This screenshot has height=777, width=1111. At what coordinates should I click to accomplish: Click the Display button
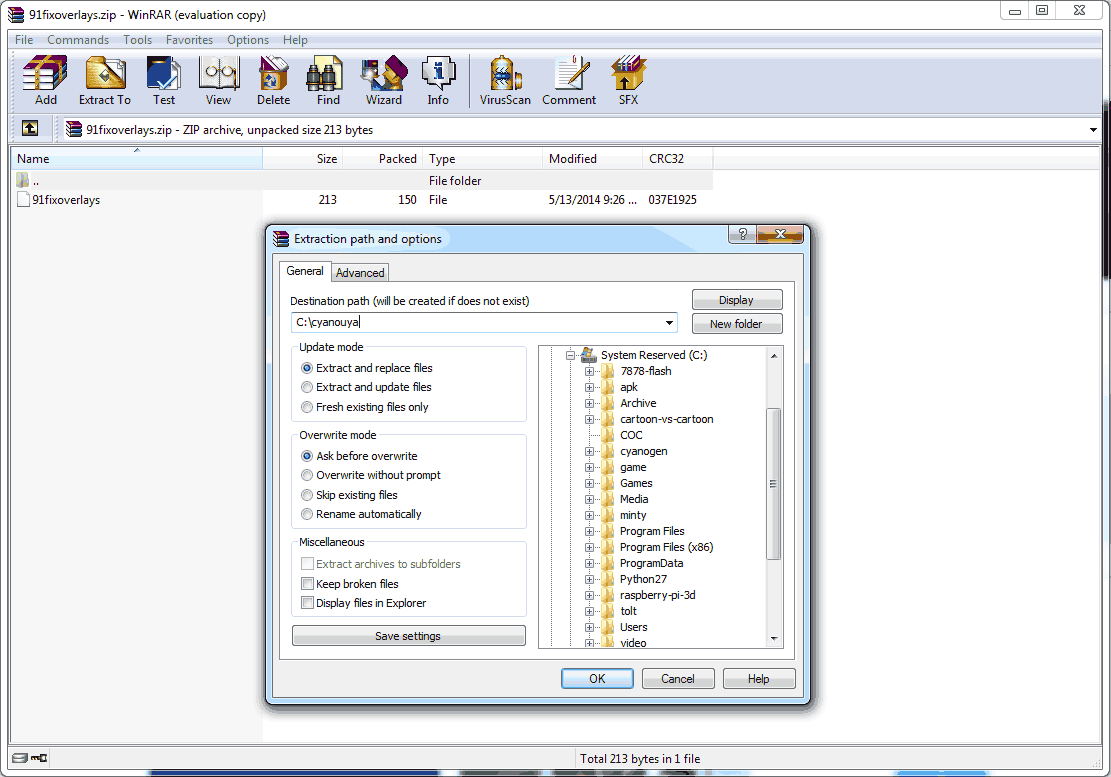click(737, 300)
